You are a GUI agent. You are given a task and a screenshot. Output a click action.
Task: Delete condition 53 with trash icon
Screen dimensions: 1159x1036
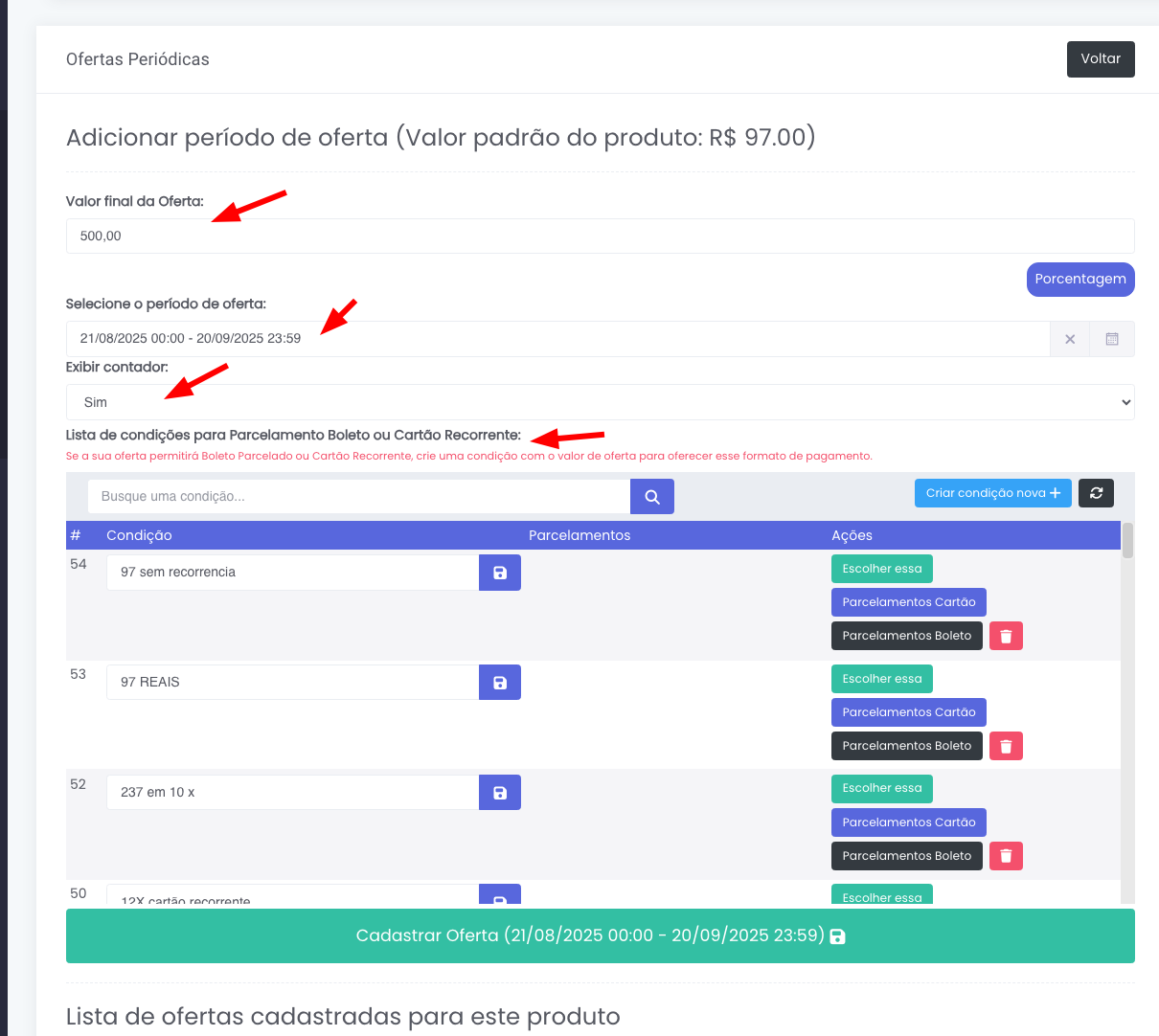click(x=1005, y=746)
